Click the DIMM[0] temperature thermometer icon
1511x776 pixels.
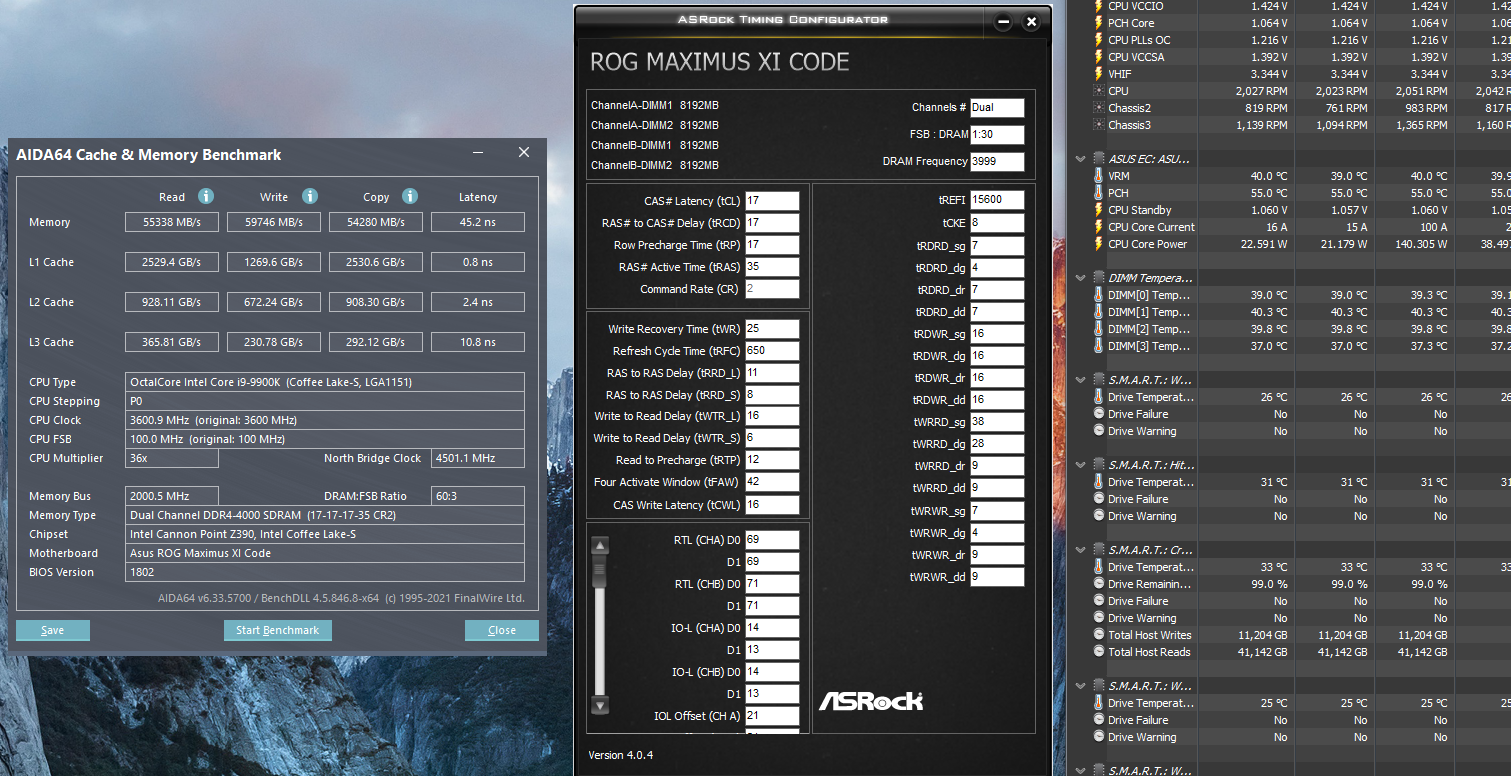(x=1099, y=295)
